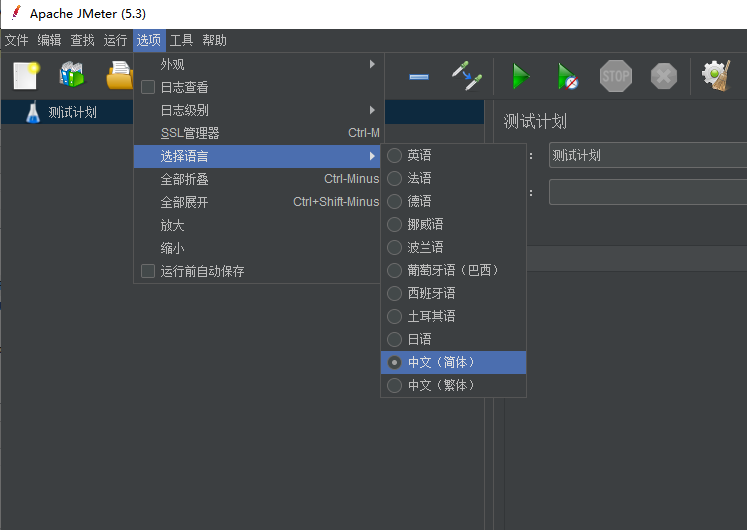Select 中文（简体）language option
Screen dimensions: 747x530
(454, 362)
